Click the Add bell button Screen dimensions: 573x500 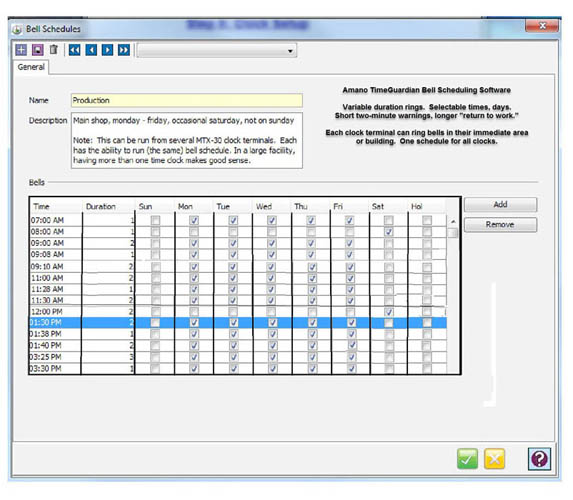coord(500,205)
